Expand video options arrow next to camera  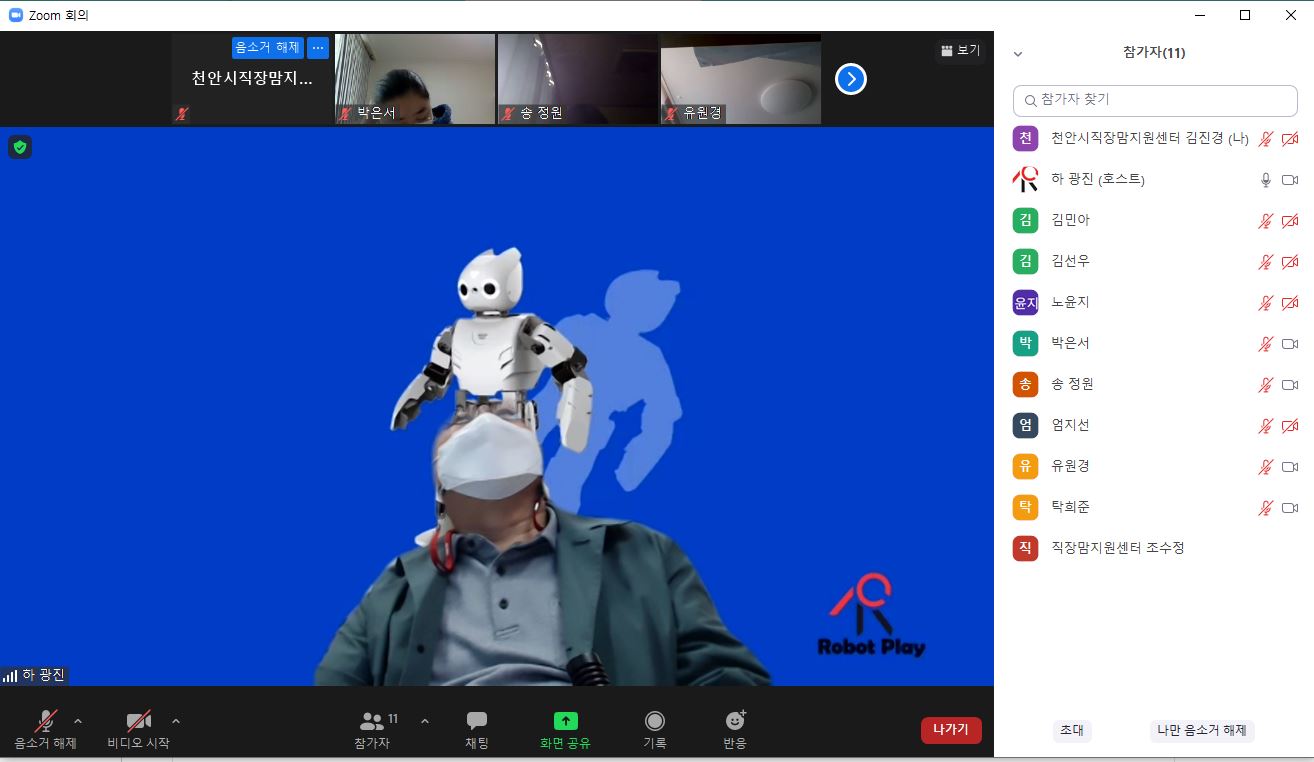click(176, 721)
